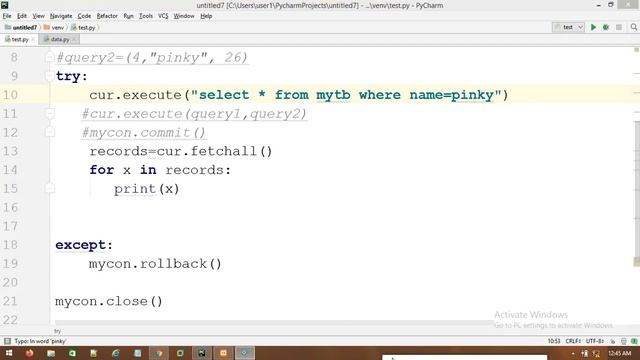Toggle fold marker at line 11
The image size is (640, 360).
coord(49,113)
